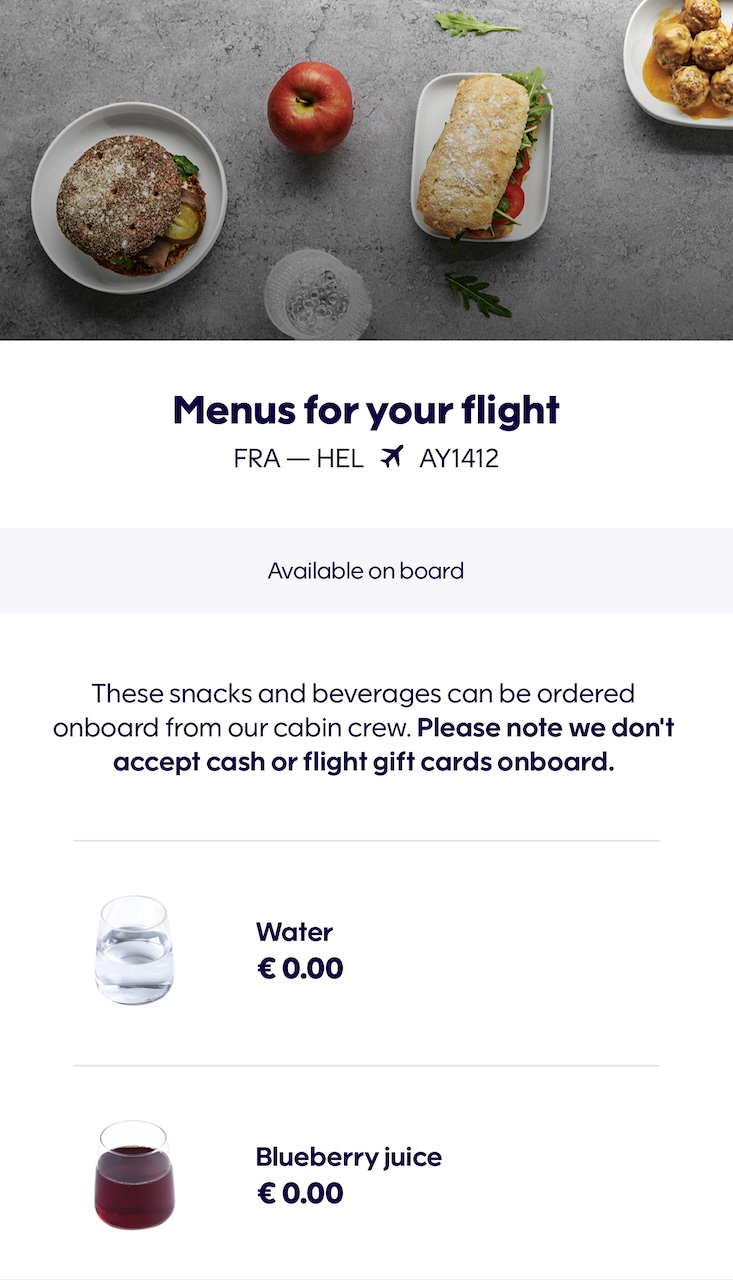
Task: Click the red apple in header photo
Action: point(310,108)
